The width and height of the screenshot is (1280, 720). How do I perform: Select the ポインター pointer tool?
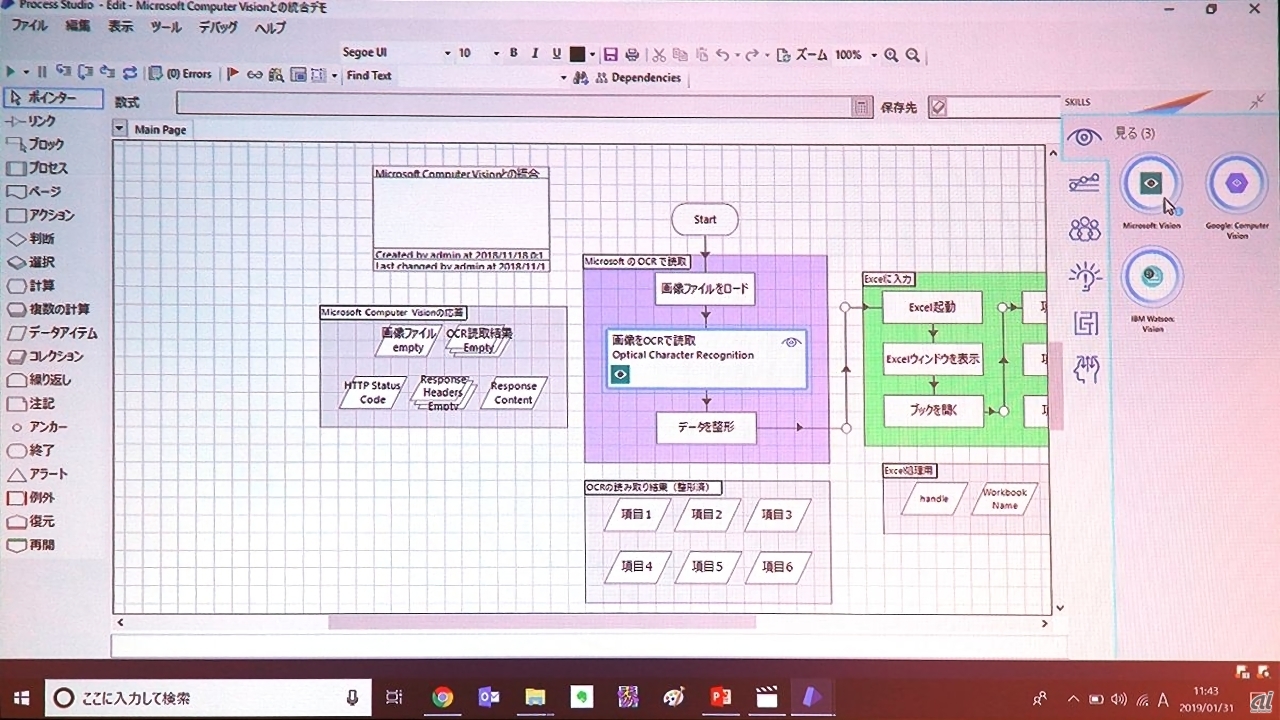53,98
